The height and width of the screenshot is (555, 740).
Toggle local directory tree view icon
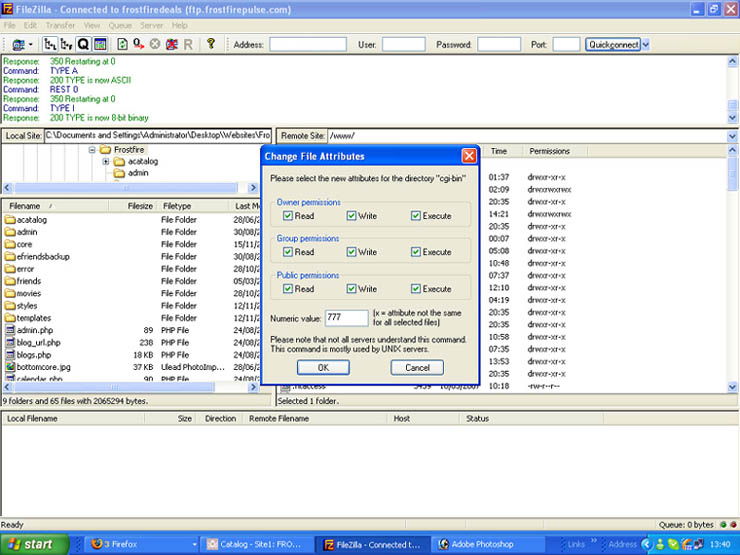pos(50,44)
